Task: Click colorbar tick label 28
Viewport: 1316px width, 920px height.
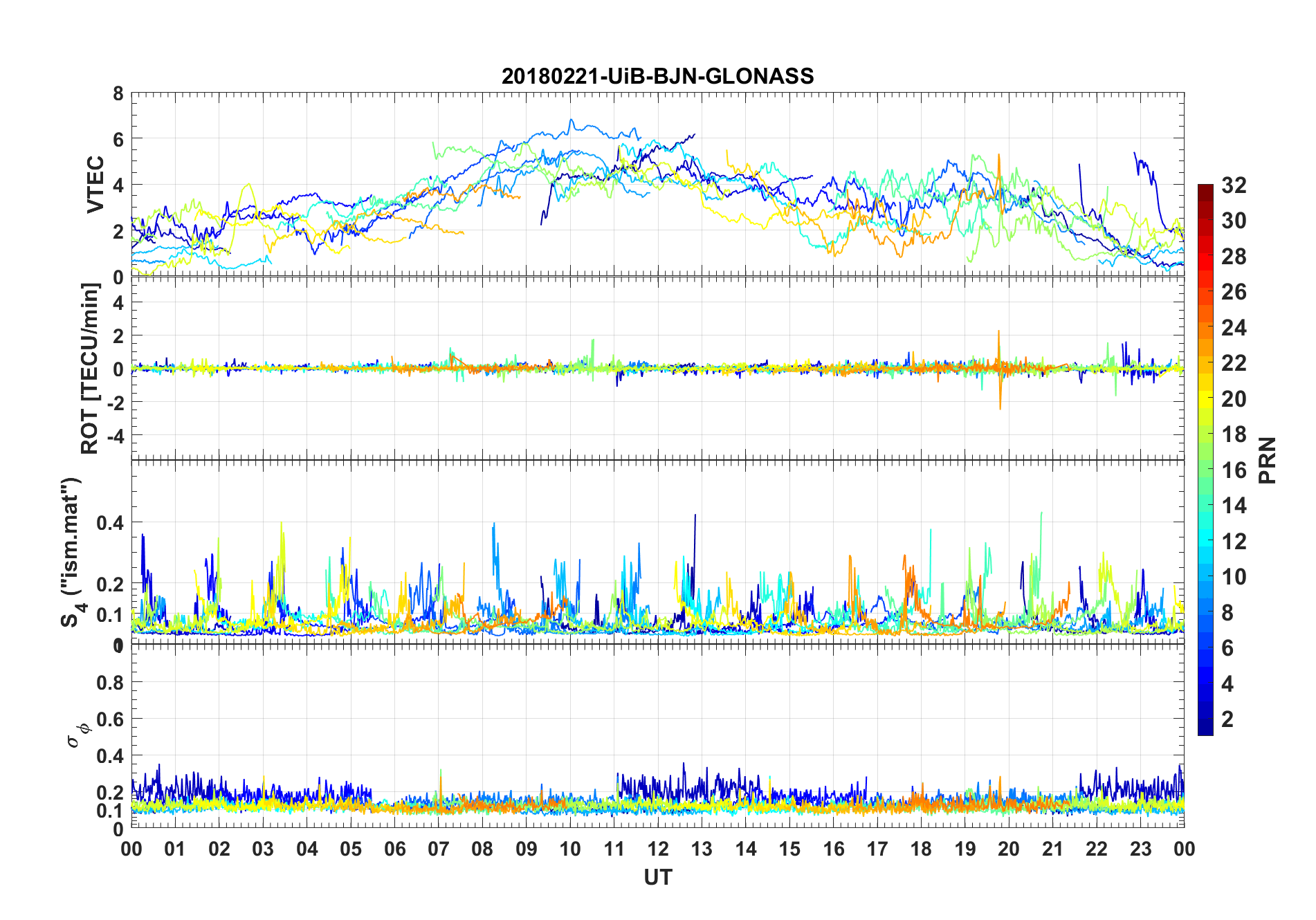Action: click(x=1234, y=257)
